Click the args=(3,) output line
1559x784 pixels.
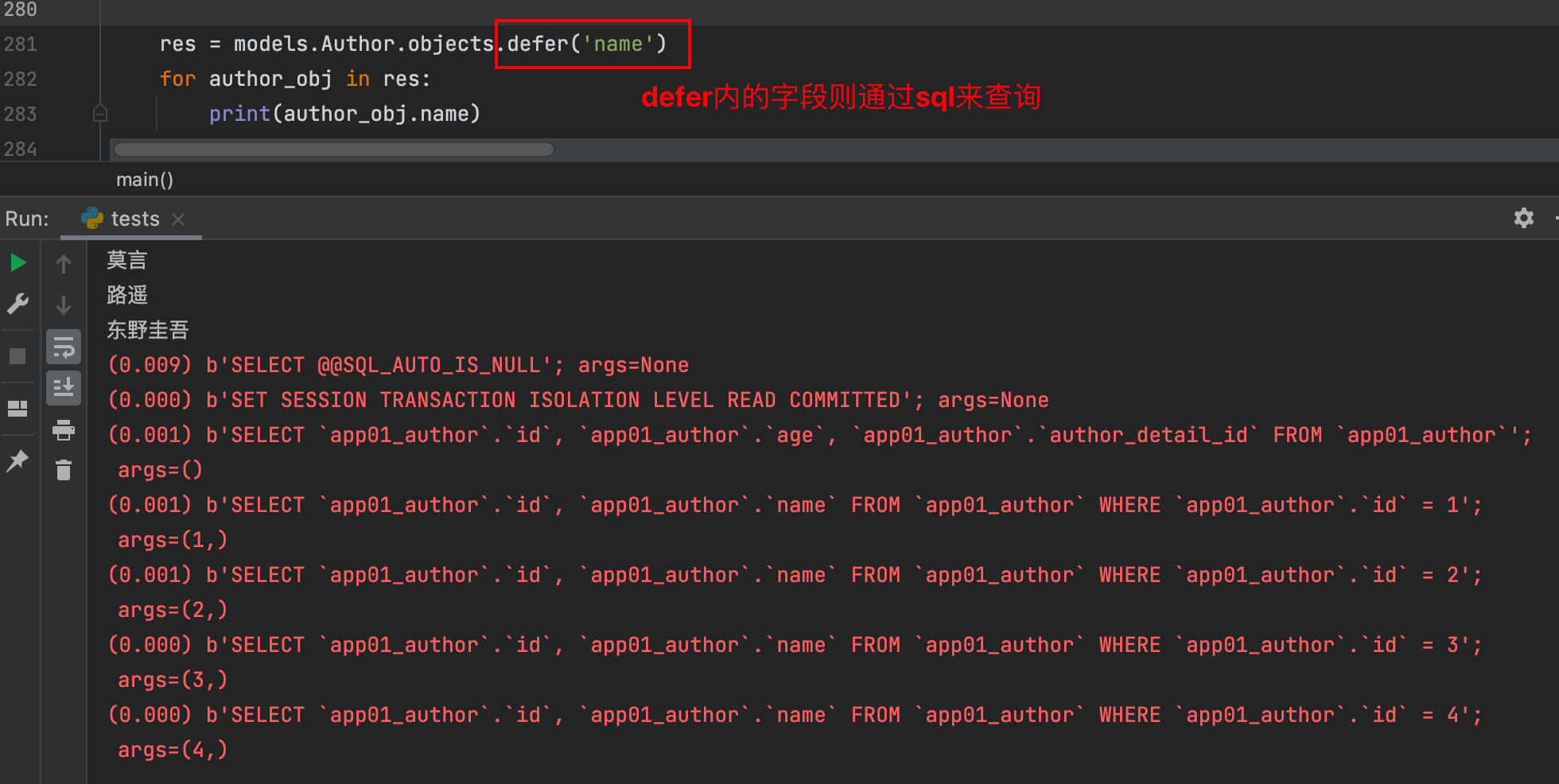(173, 680)
